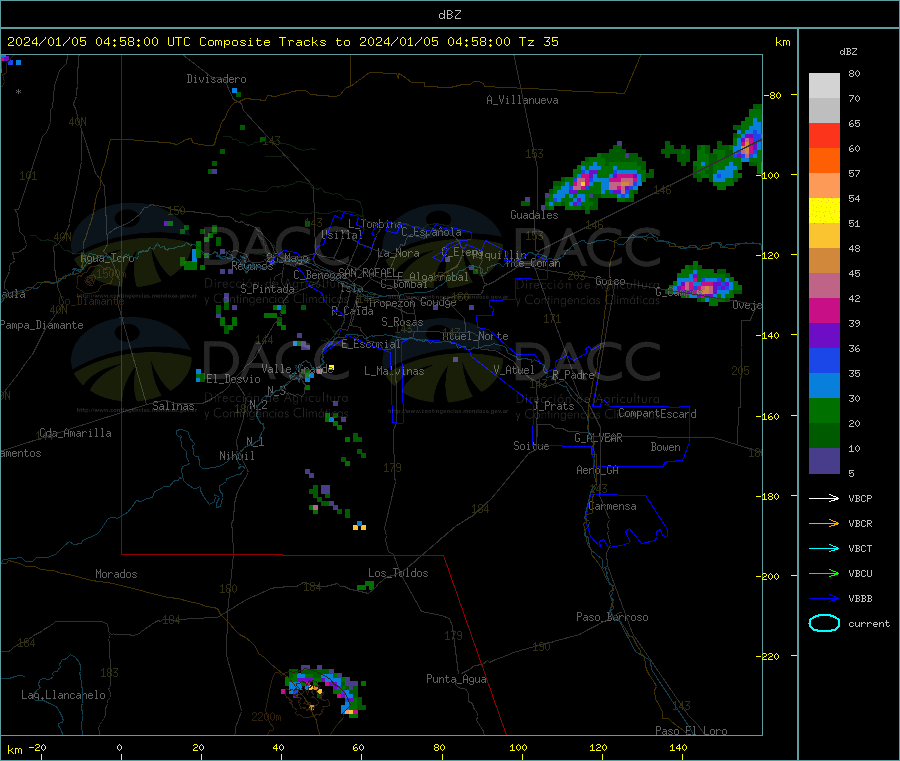This screenshot has height=761, width=900.
Task: Select the red 60-65 dBZ swatch
Action: 824,135
